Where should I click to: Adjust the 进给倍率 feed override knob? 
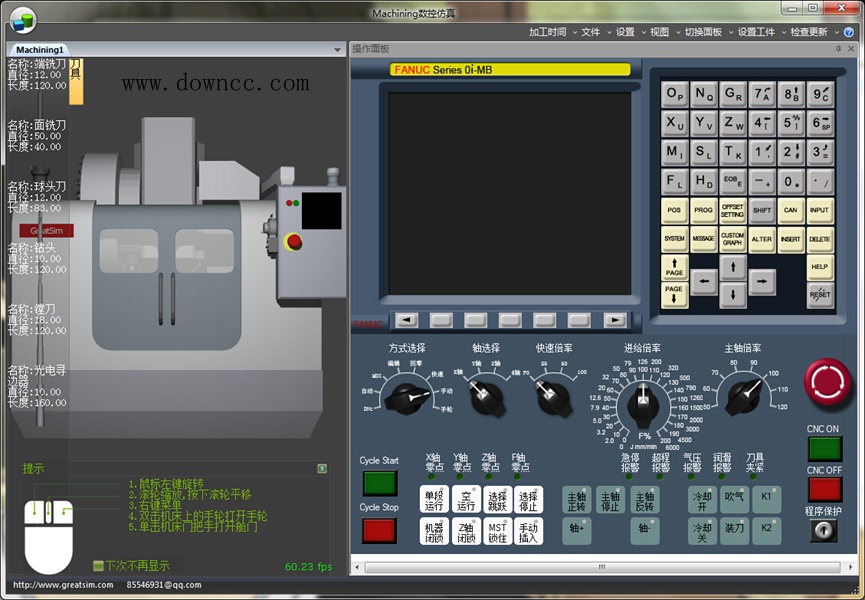641,406
